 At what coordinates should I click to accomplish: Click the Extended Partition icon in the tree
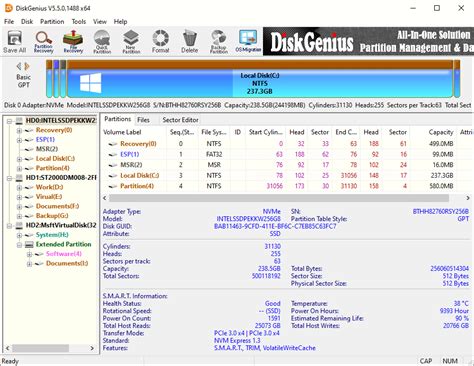(x=30, y=245)
